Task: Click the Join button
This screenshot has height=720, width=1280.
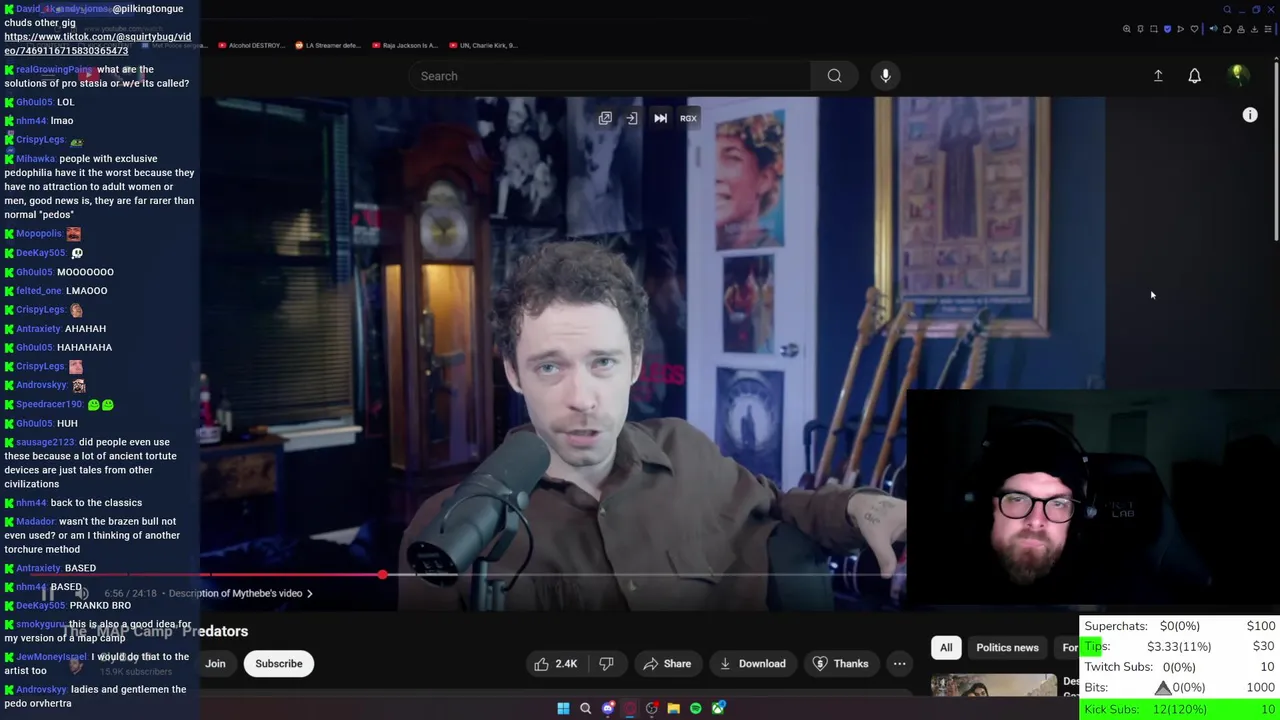Action: click(216, 664)
